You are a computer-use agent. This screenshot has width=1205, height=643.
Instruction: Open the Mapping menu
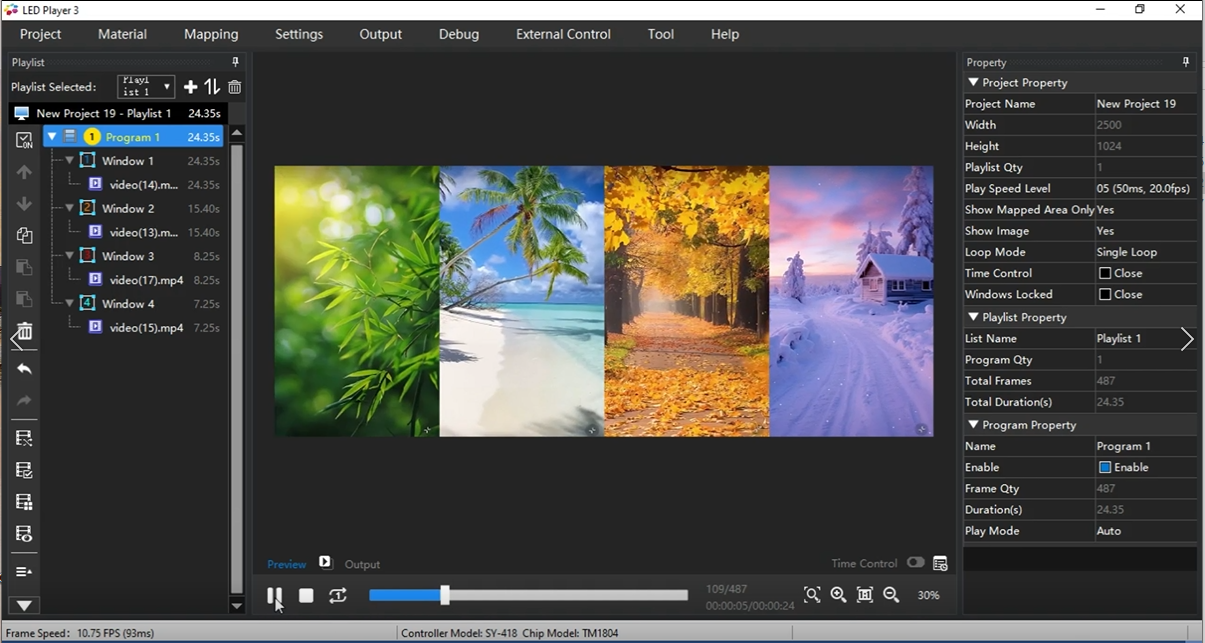[211, 34]
